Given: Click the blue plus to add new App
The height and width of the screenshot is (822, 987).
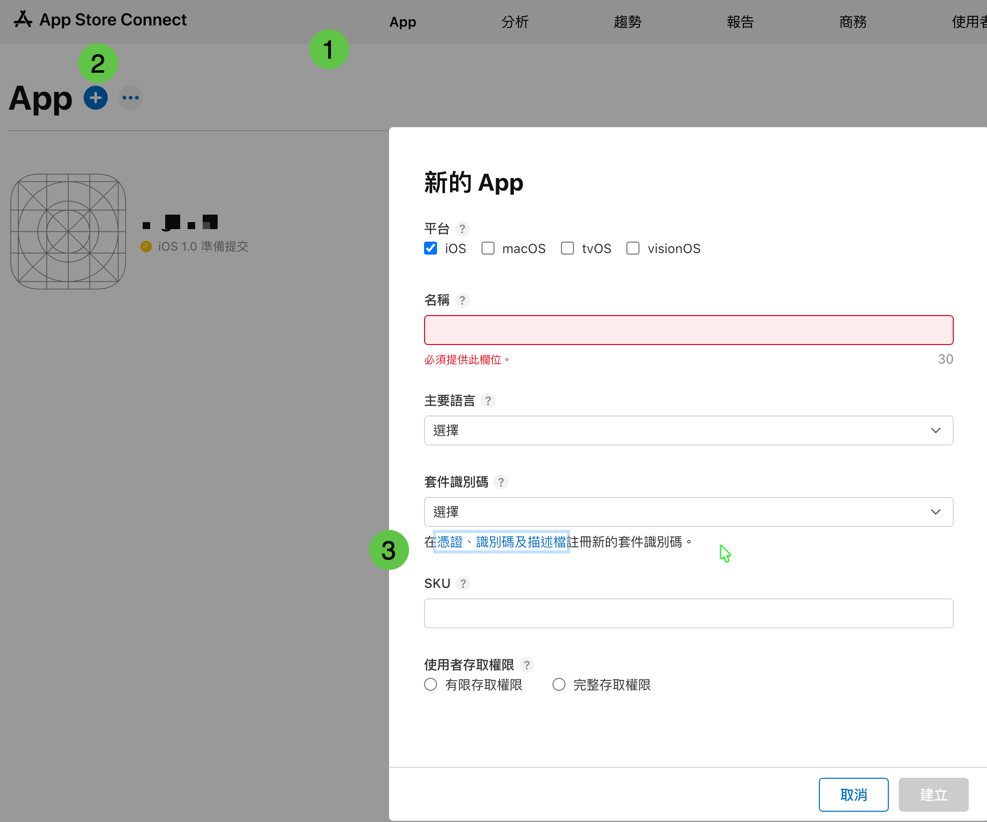Looking at the screenshot, I should tap(95, 97).
